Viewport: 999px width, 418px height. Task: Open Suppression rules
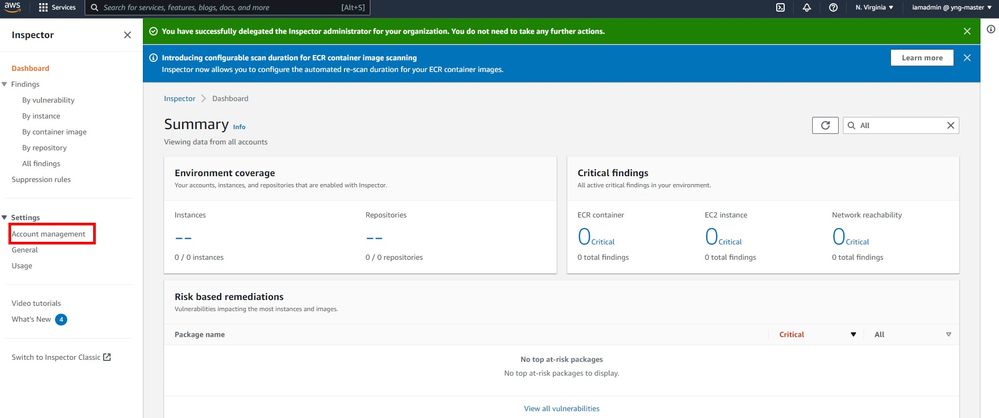pos(41,180)
